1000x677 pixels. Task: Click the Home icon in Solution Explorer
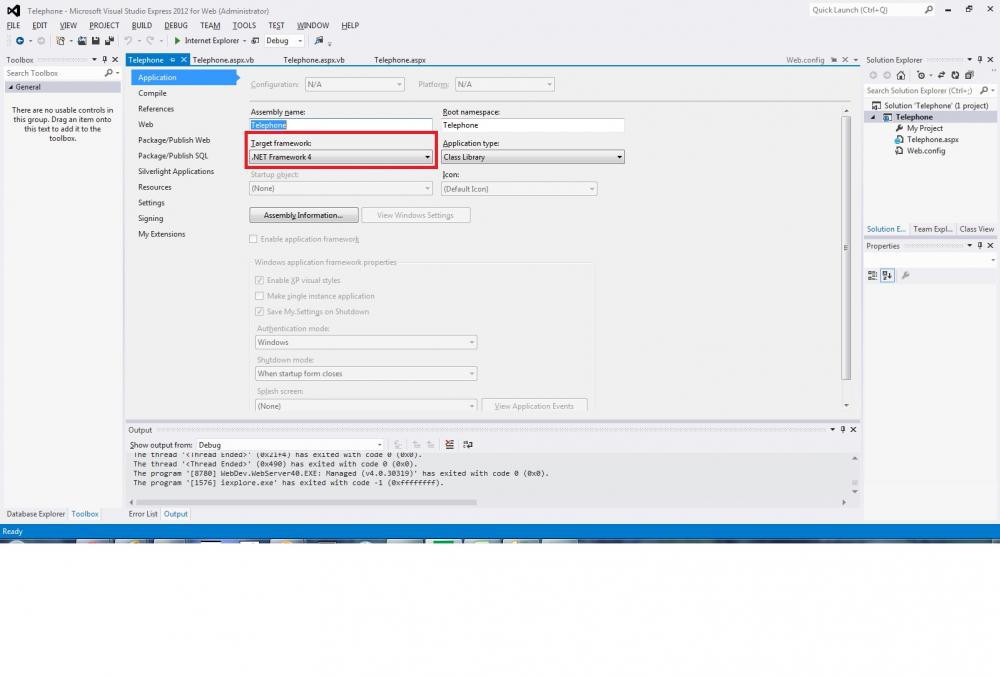(x=901, y=75)
